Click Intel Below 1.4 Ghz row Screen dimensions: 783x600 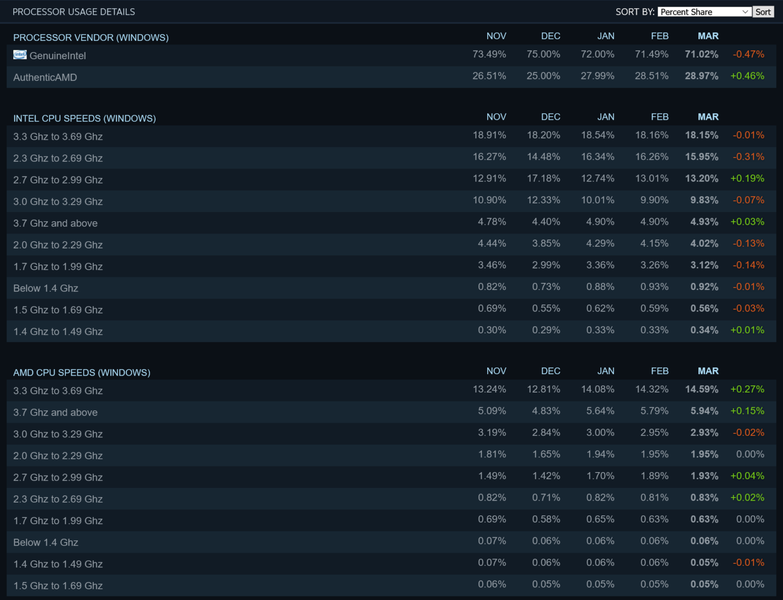pyautogui.click(x=46, y=288)
